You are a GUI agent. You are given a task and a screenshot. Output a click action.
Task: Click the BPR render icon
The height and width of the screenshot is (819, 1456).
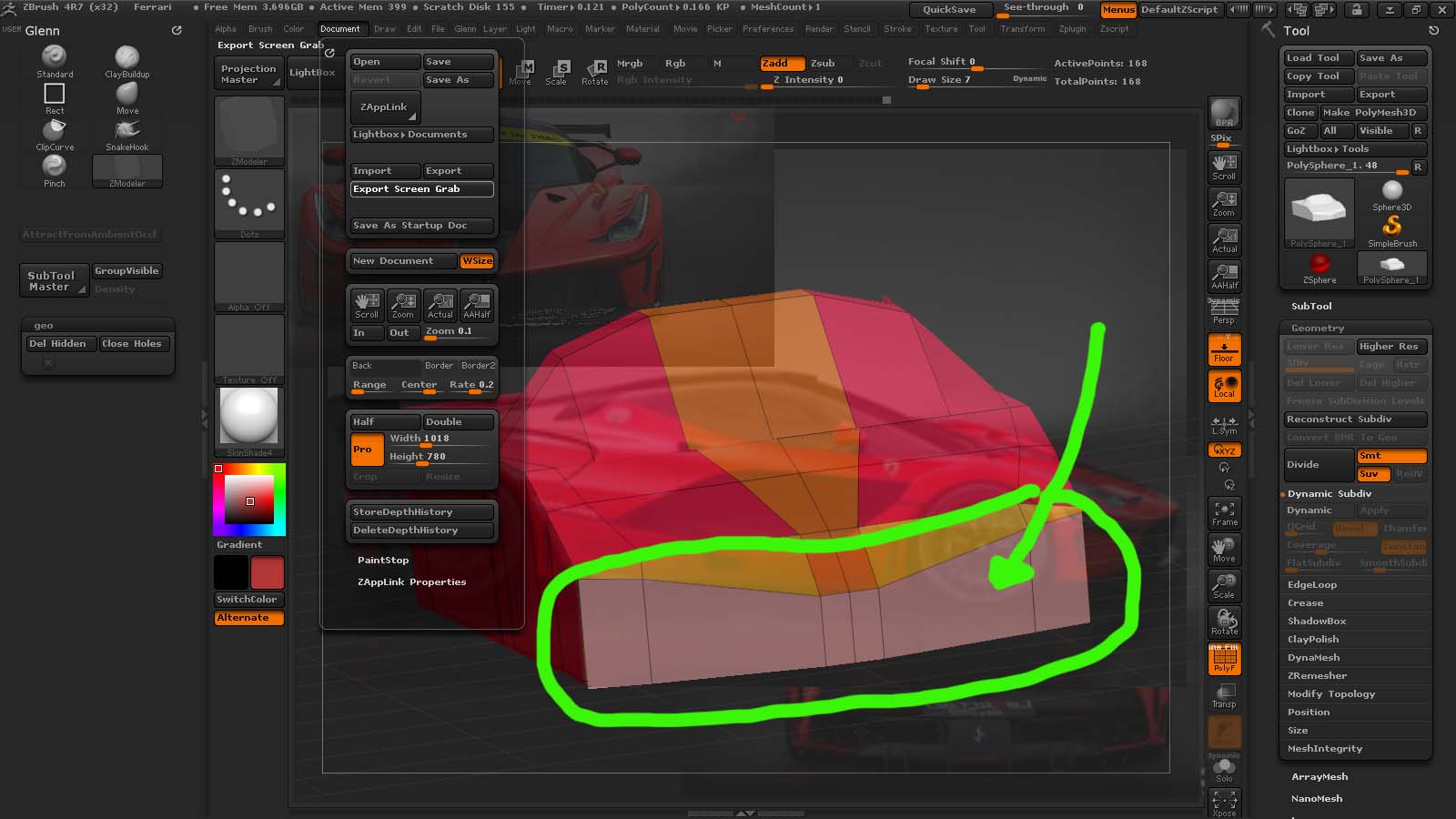1224,113
